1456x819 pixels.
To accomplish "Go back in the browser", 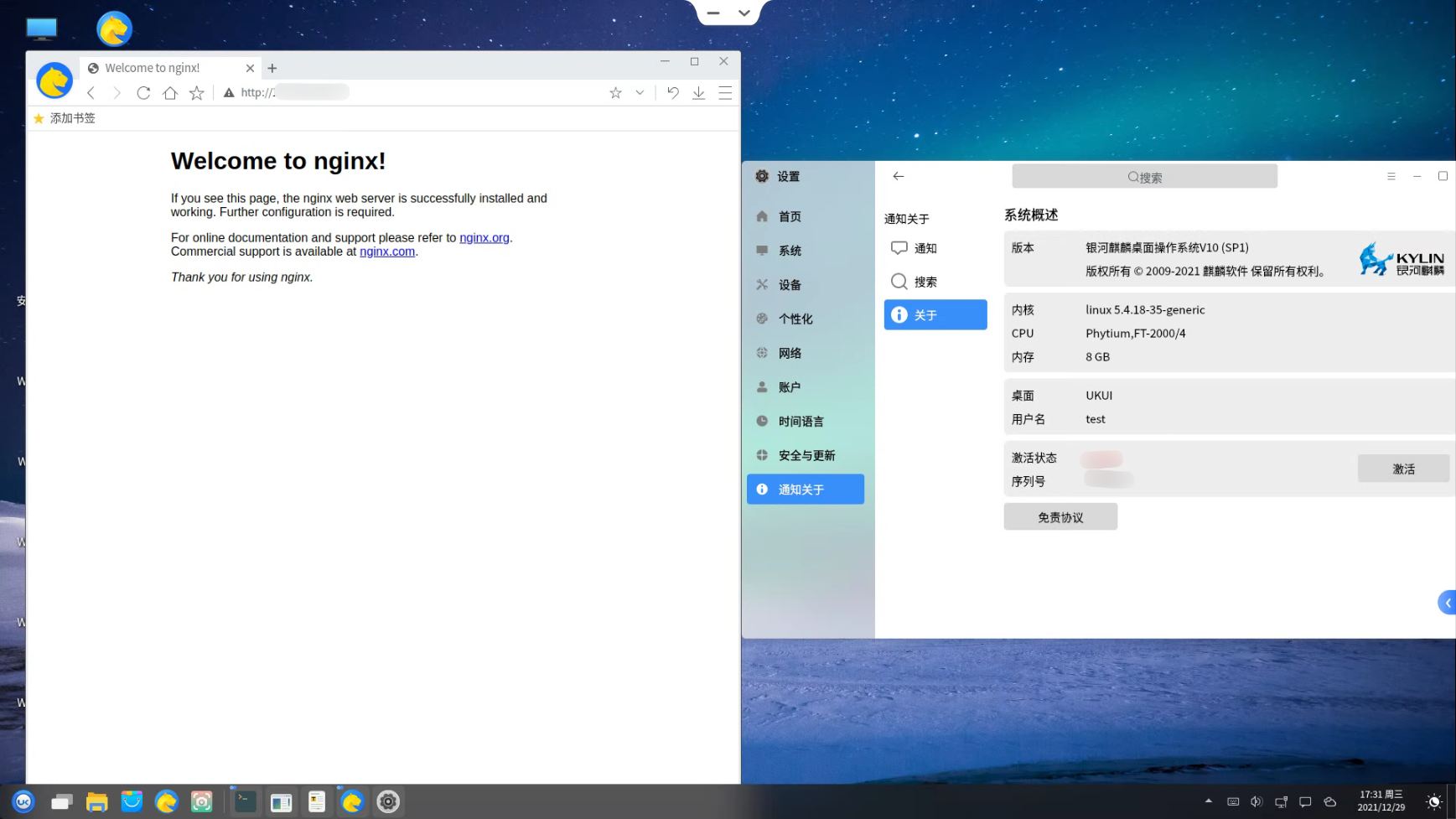I will click(x=91, y=93).
